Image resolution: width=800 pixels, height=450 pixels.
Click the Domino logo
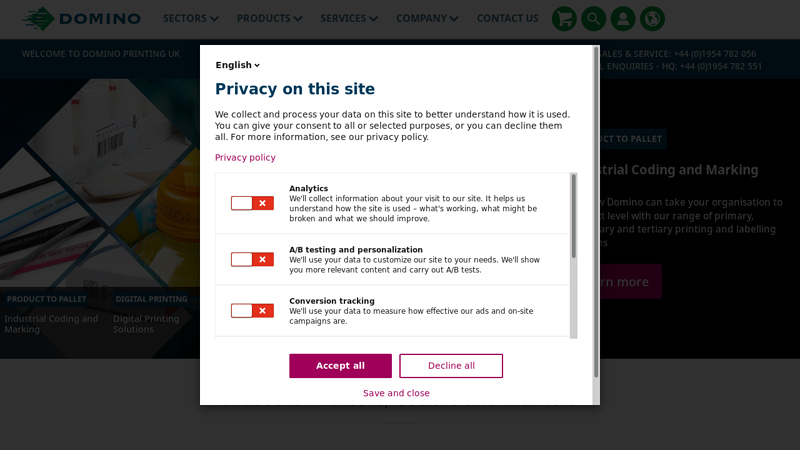82,19
